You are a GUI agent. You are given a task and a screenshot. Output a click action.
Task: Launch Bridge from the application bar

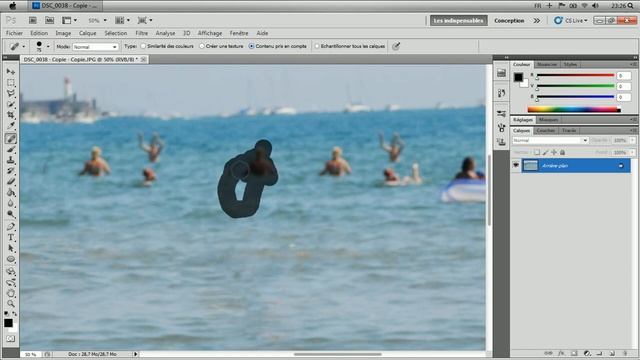tap(33, 20)
